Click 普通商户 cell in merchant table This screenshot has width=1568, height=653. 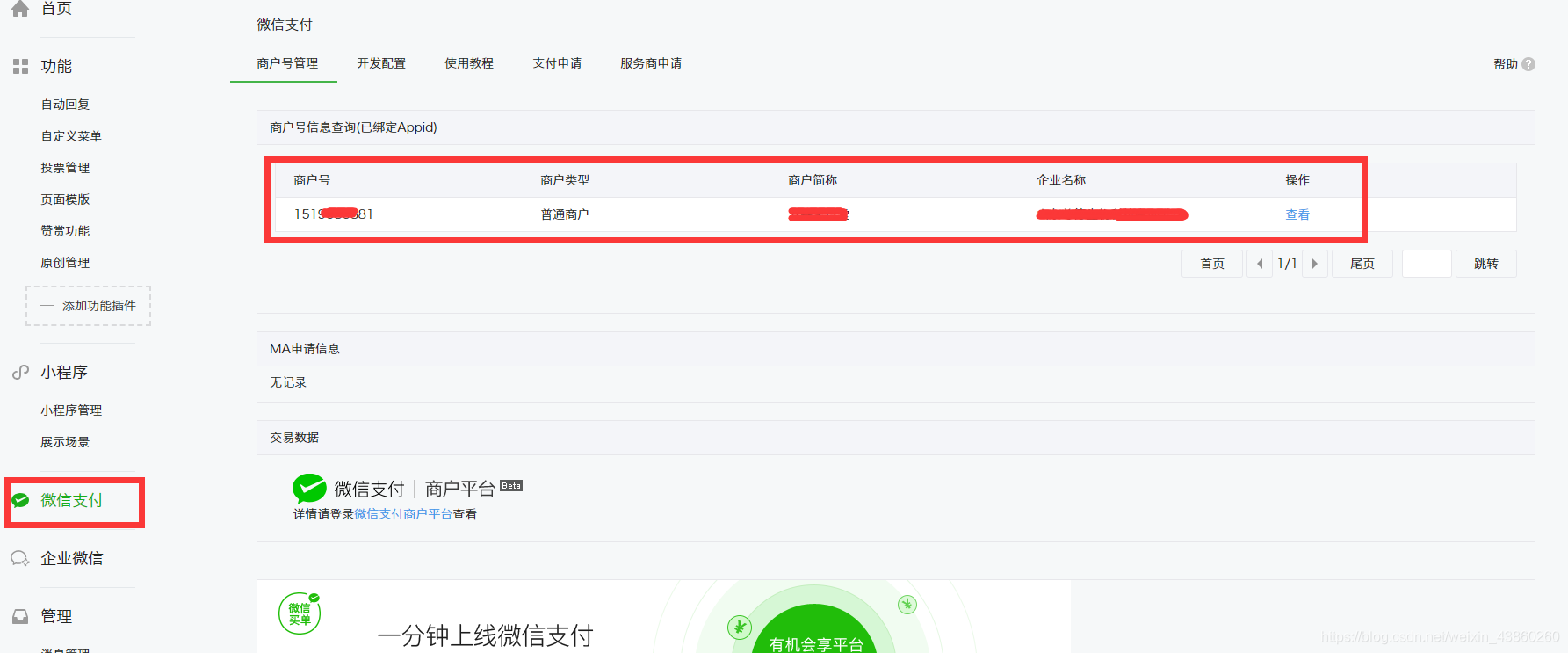(565, 214)
